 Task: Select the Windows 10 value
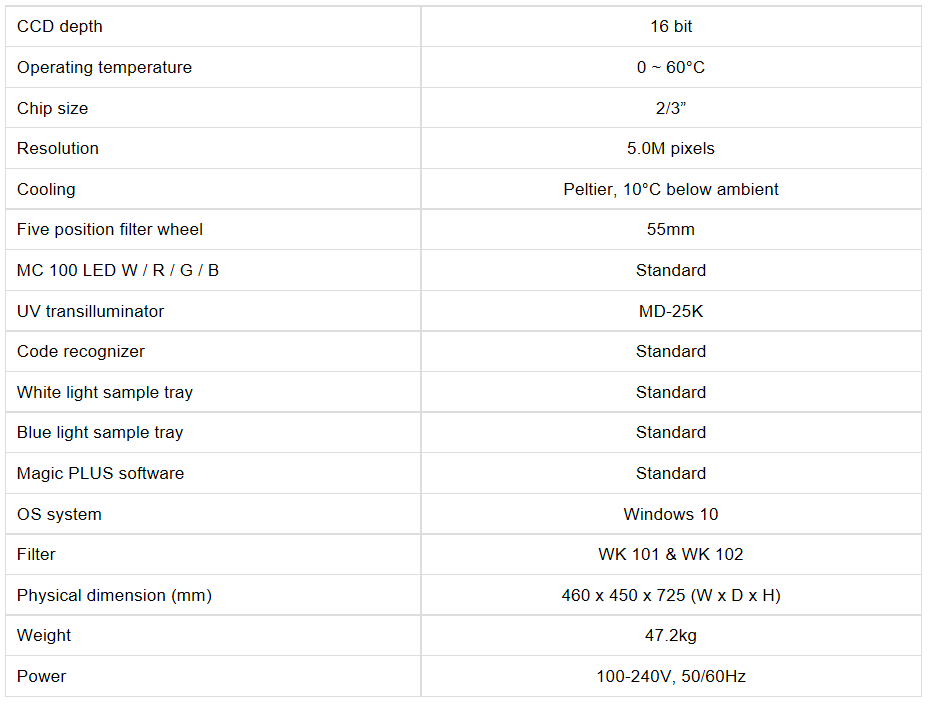pyautogui.click(x=671, y=514)
